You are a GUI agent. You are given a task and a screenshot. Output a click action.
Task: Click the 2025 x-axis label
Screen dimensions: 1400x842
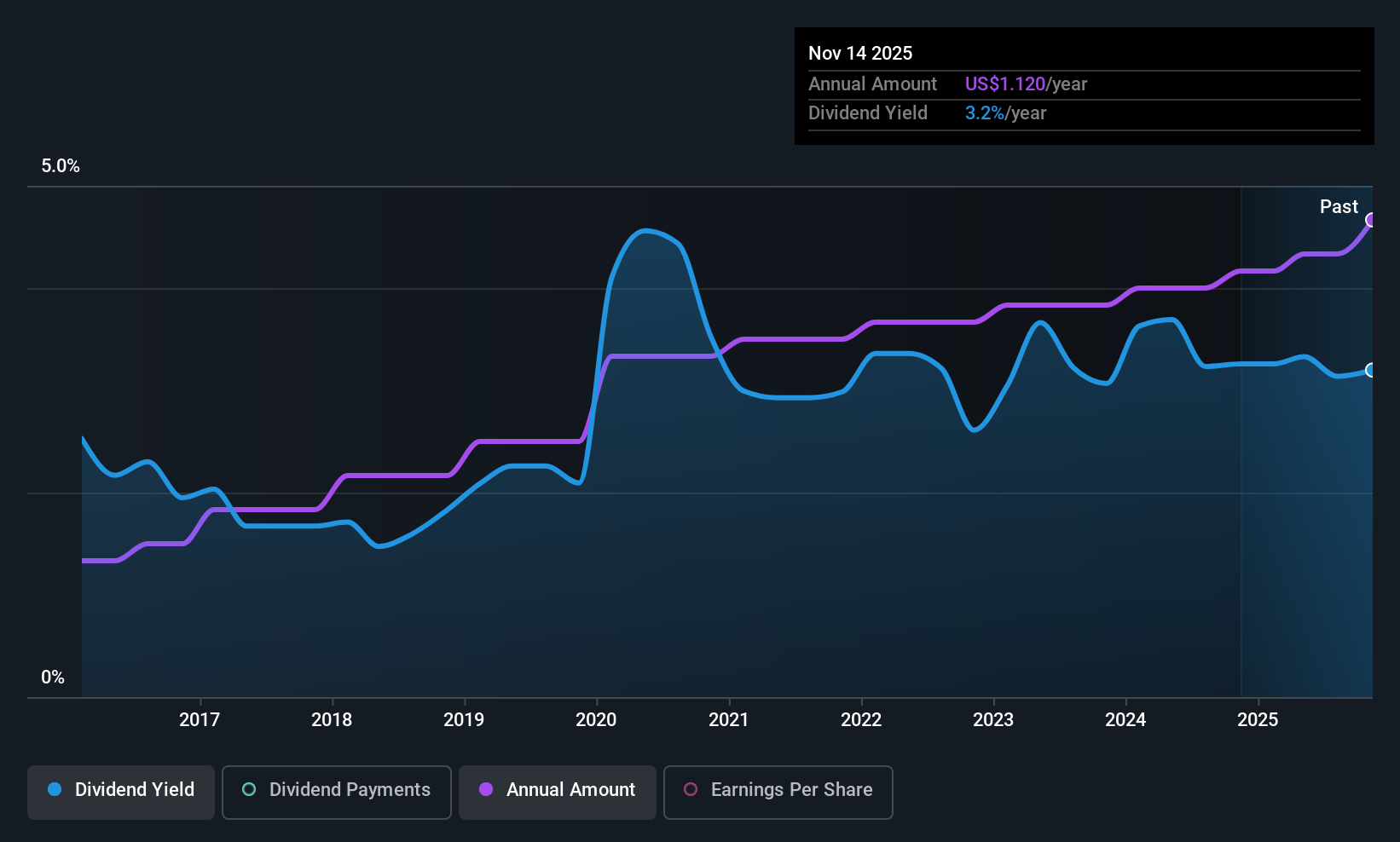[x=1258, y=719]
